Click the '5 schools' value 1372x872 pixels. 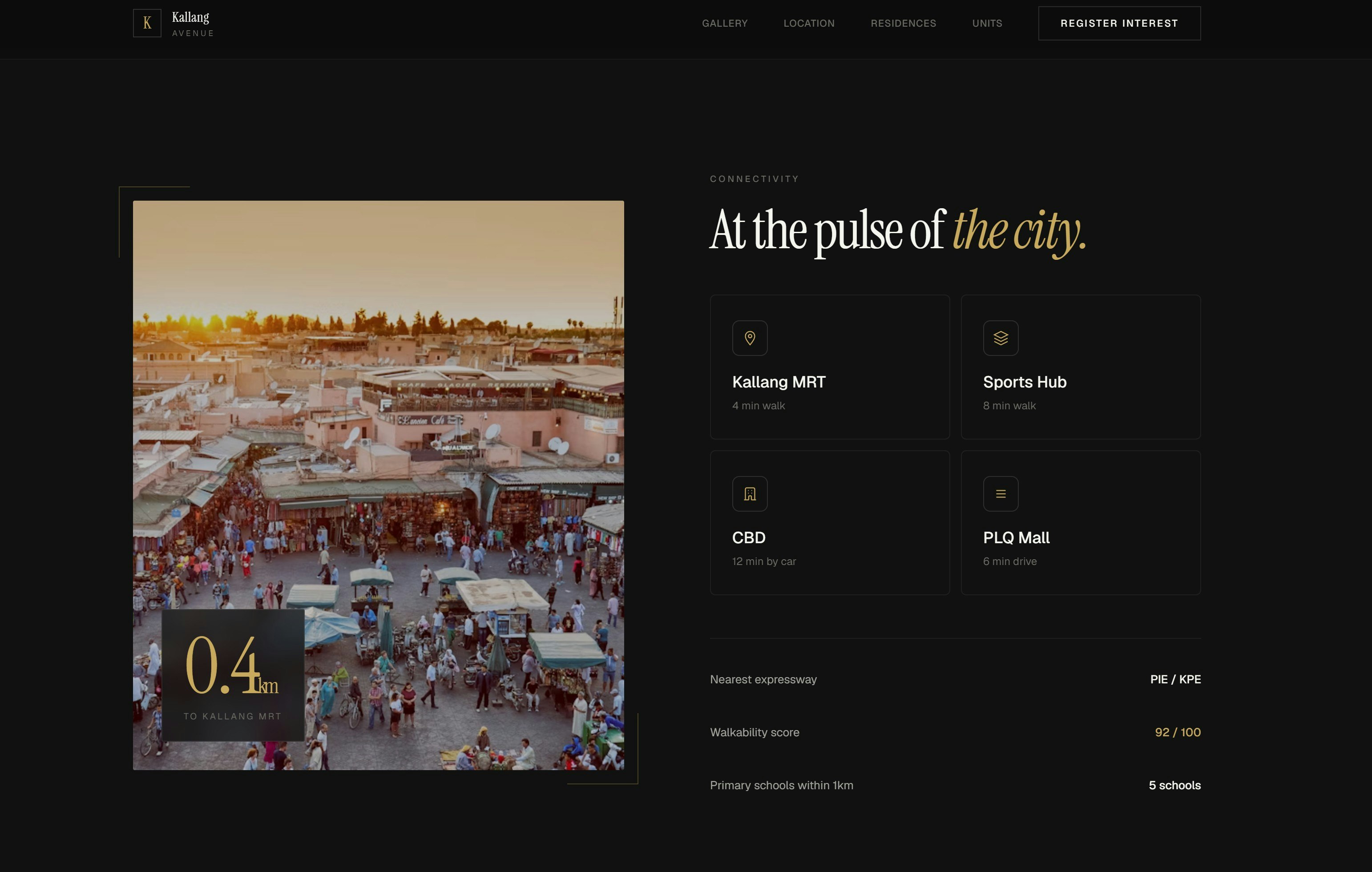1174,785
